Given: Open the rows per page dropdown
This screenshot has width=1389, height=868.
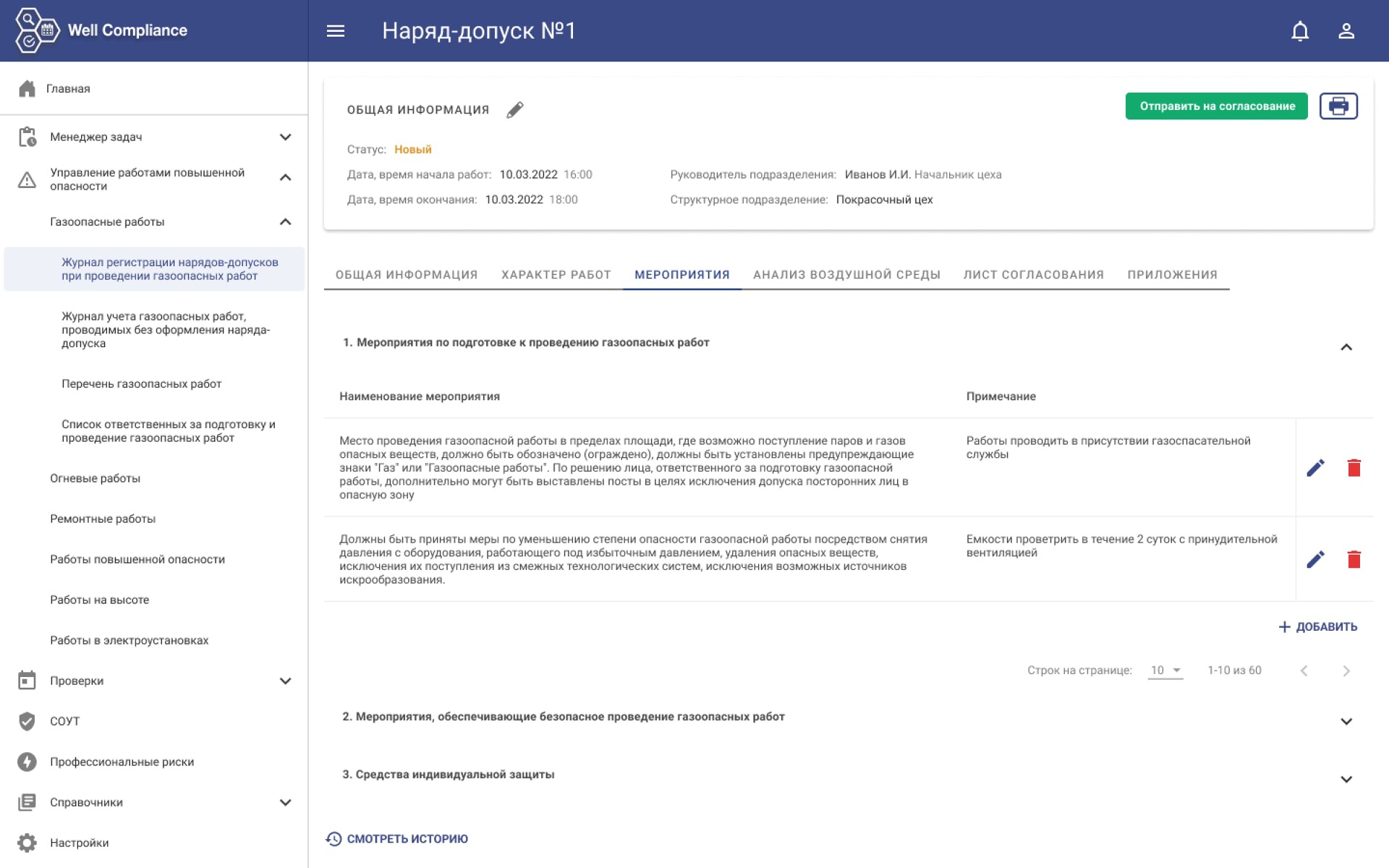Looking at the screenshot, I should coord(1165,671).
